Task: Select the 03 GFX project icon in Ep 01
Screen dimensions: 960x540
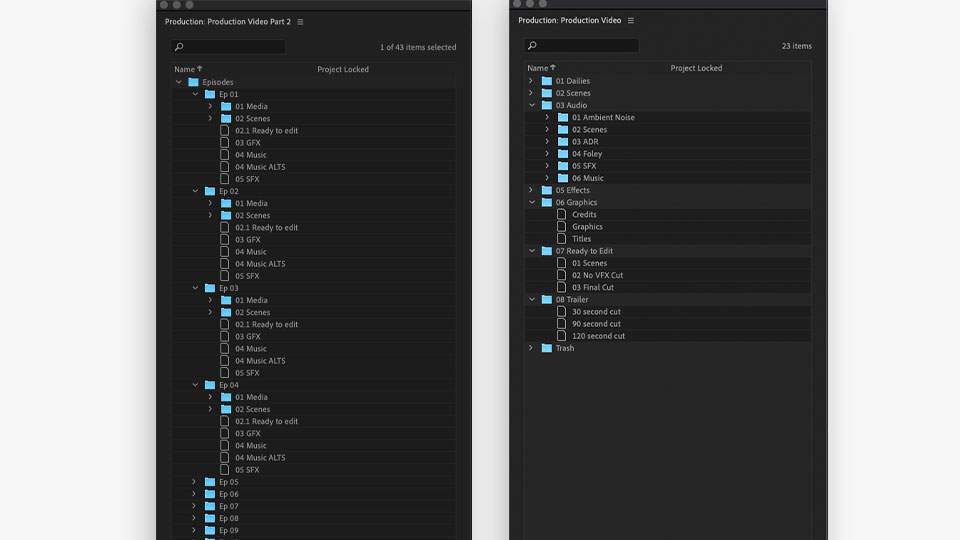Action: point(225,143)
